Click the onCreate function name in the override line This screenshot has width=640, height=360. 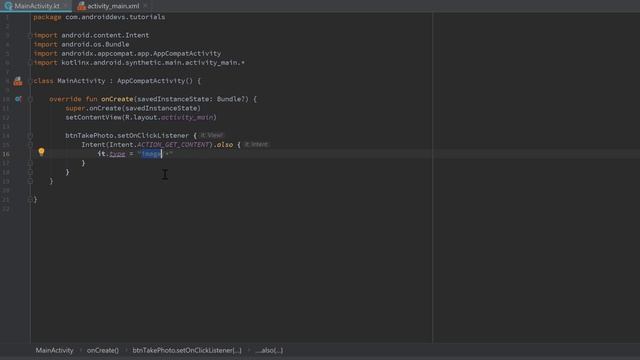click(x=117, y=99)
